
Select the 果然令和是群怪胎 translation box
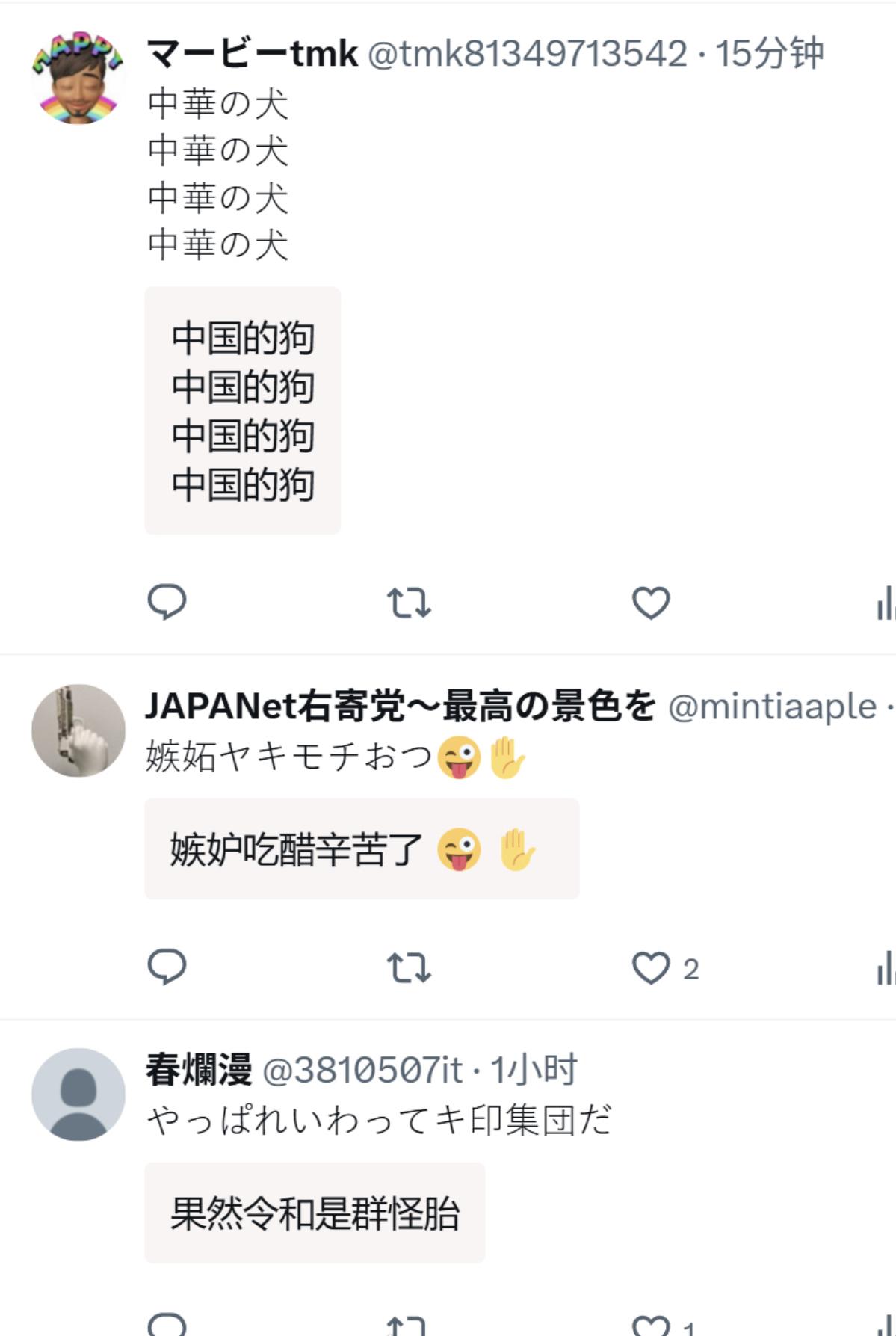[315, 1213]
